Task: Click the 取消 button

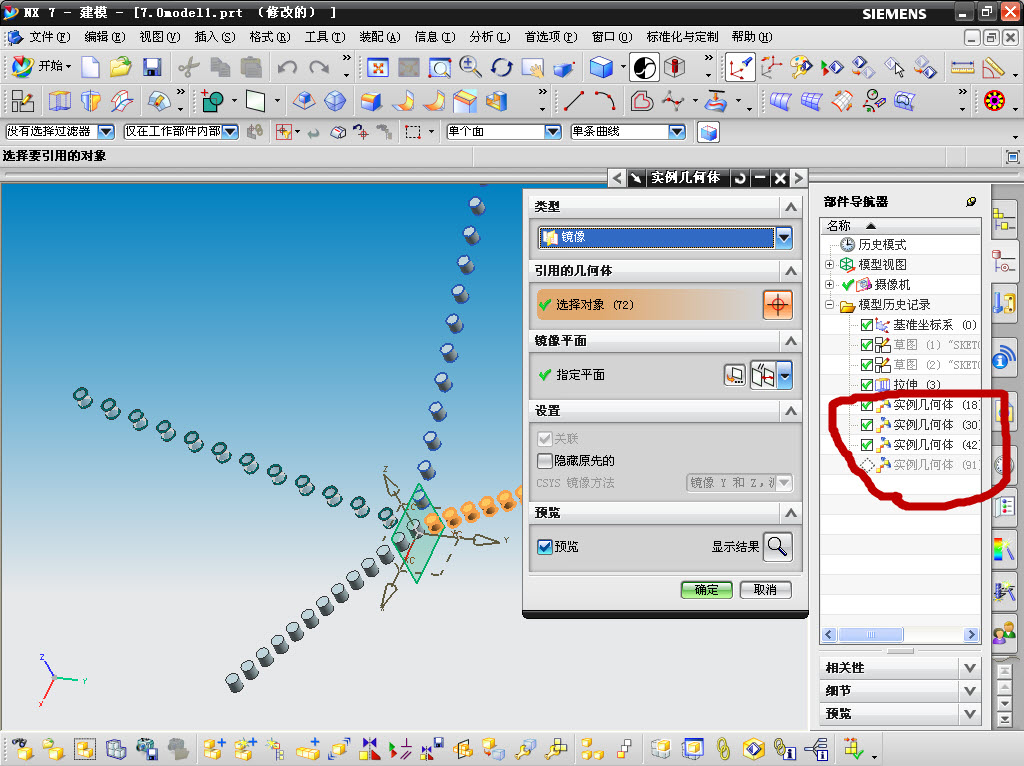Action: (x=765, y=590)
